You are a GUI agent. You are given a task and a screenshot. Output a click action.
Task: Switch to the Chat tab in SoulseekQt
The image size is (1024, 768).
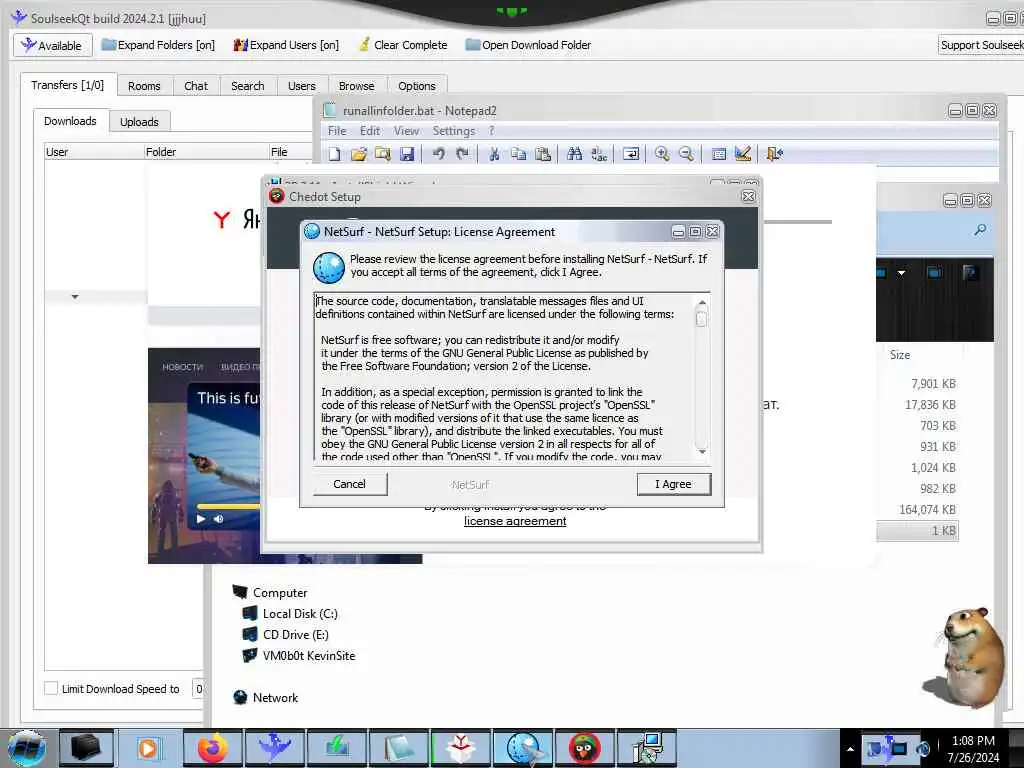coord(196,86)
